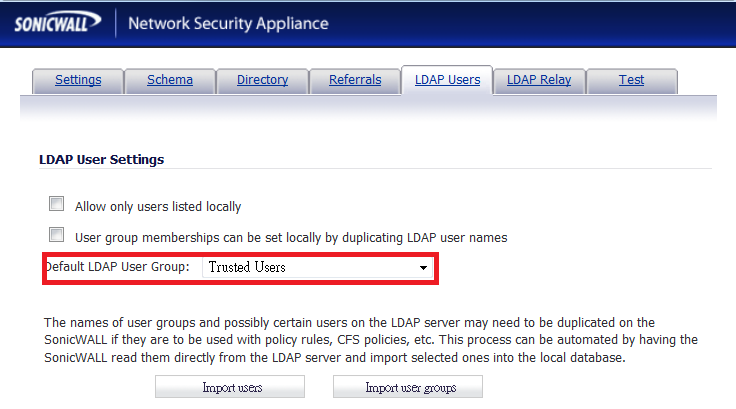Tick the duplicate LDAP user names checkbox
This screenshot has width=736, height=409.
[x=57, y=236]
